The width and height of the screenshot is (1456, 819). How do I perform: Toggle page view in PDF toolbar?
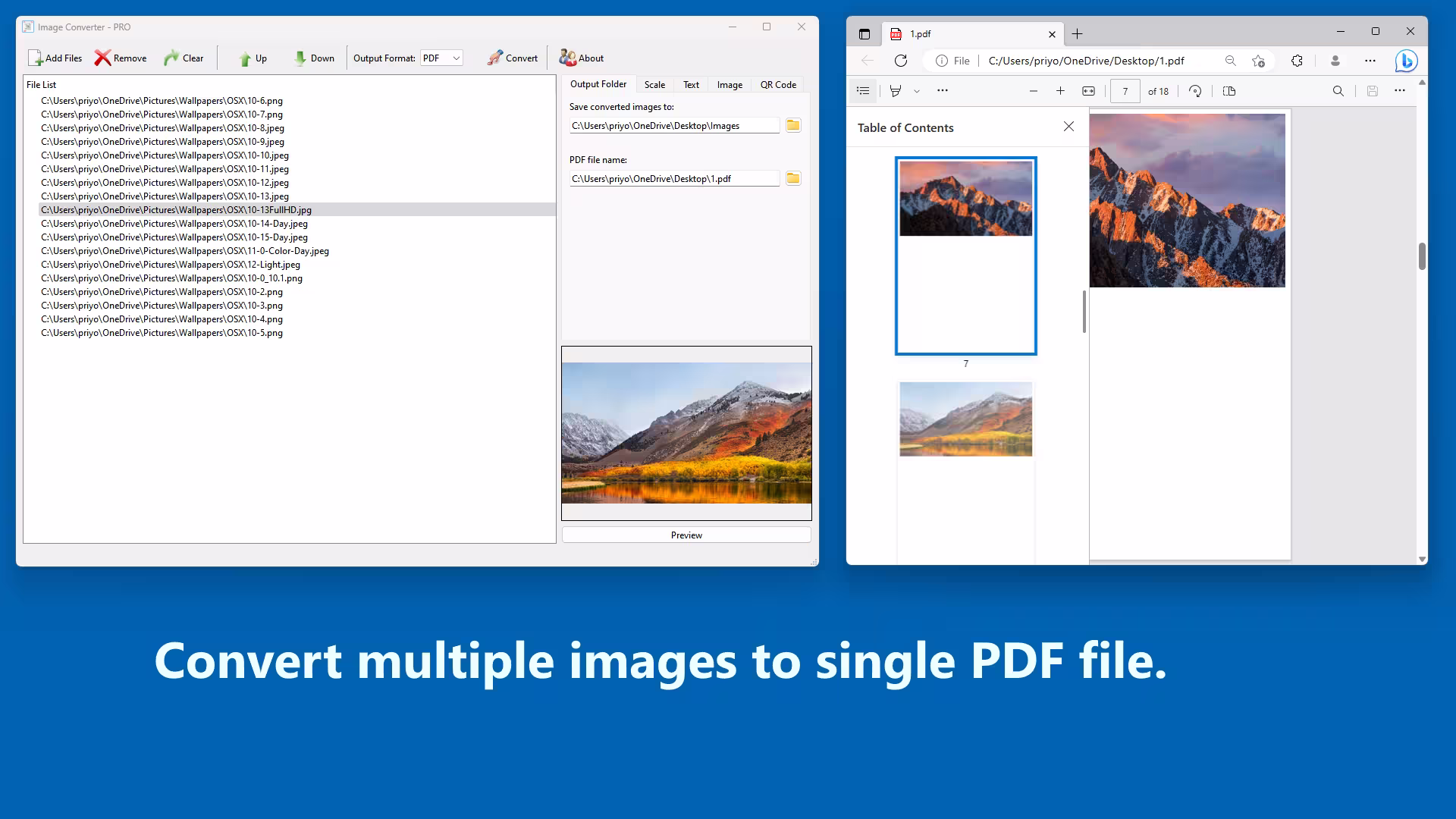coord(1229,91)
